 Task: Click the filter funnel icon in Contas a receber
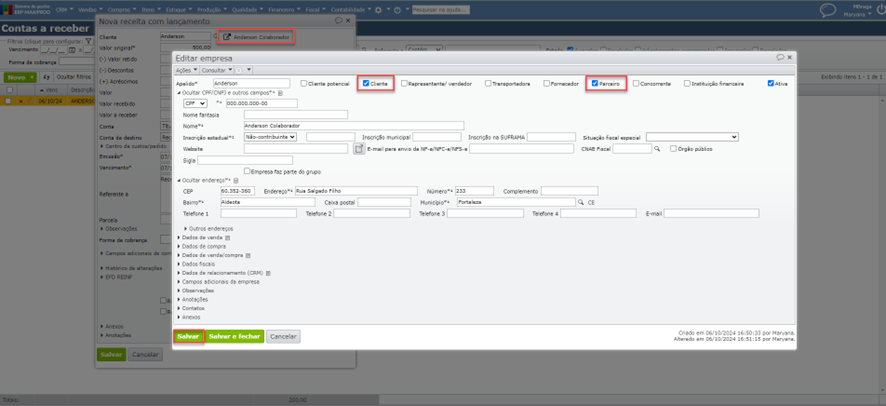coord(89,41)
